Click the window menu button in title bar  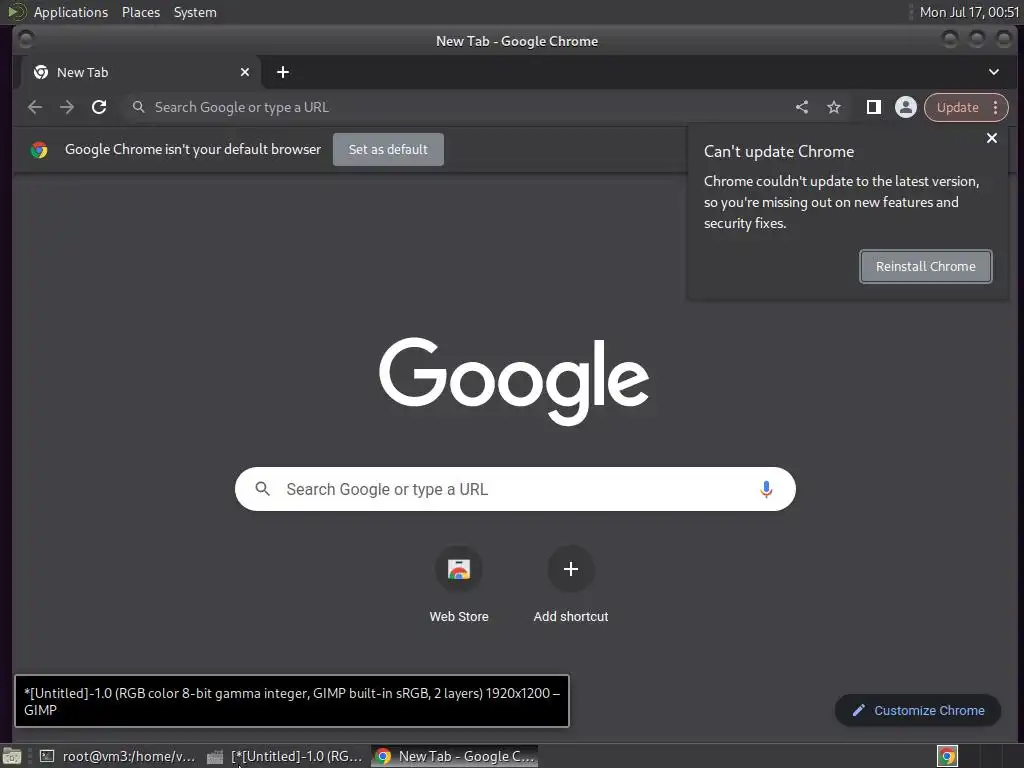click(x=25, y=40)
